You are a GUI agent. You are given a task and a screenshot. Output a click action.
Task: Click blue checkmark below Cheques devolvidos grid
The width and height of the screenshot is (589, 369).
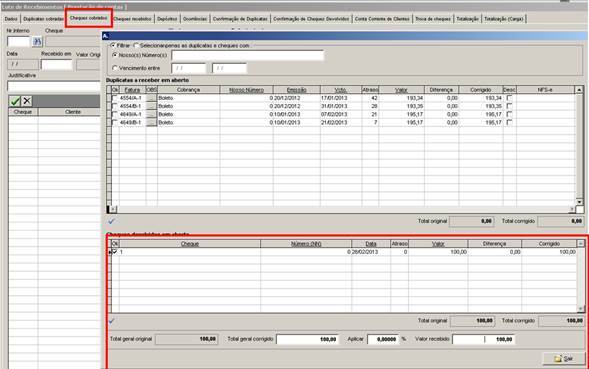[x=111, y=321]
